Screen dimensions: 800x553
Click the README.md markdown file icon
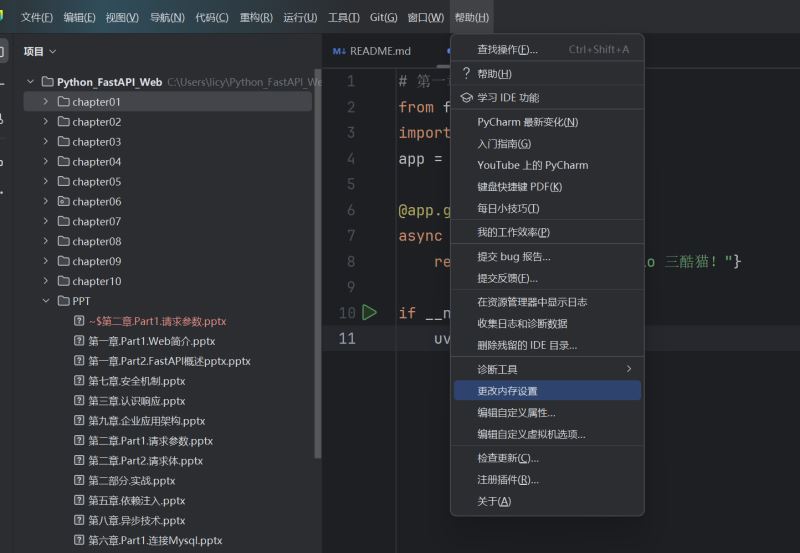[339, 51]
